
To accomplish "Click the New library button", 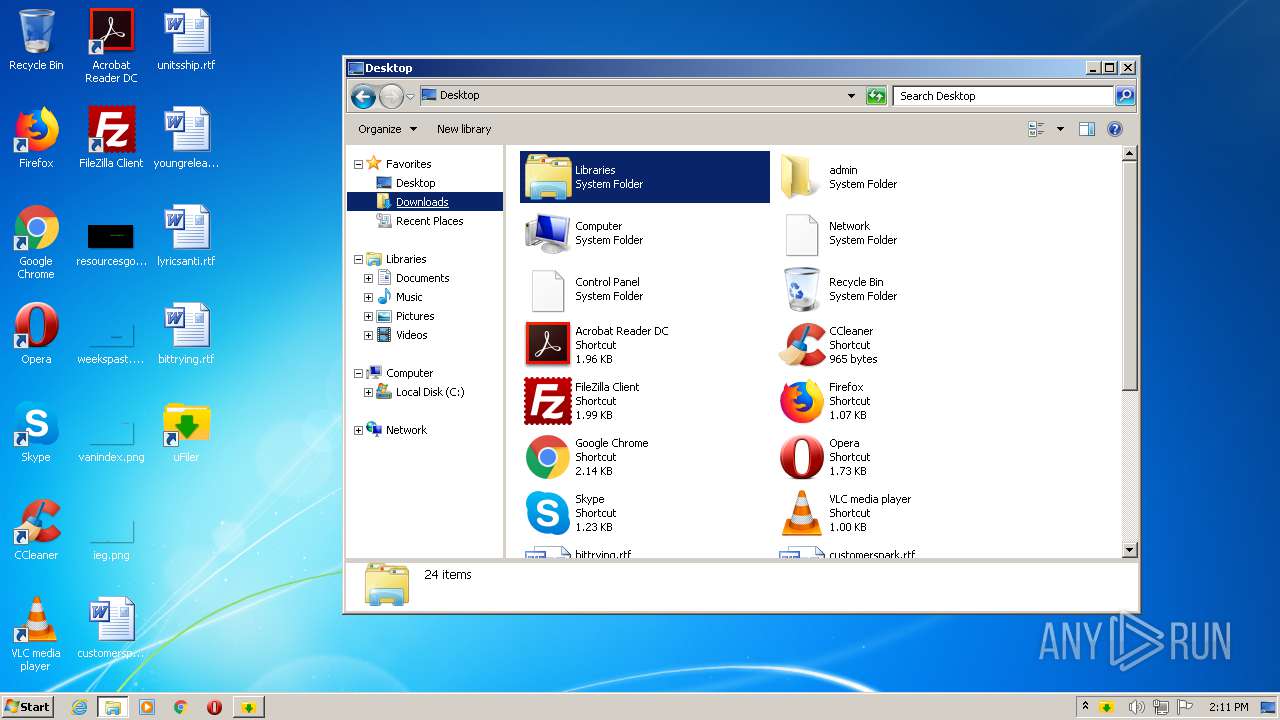I will click(x=464, y=129).
